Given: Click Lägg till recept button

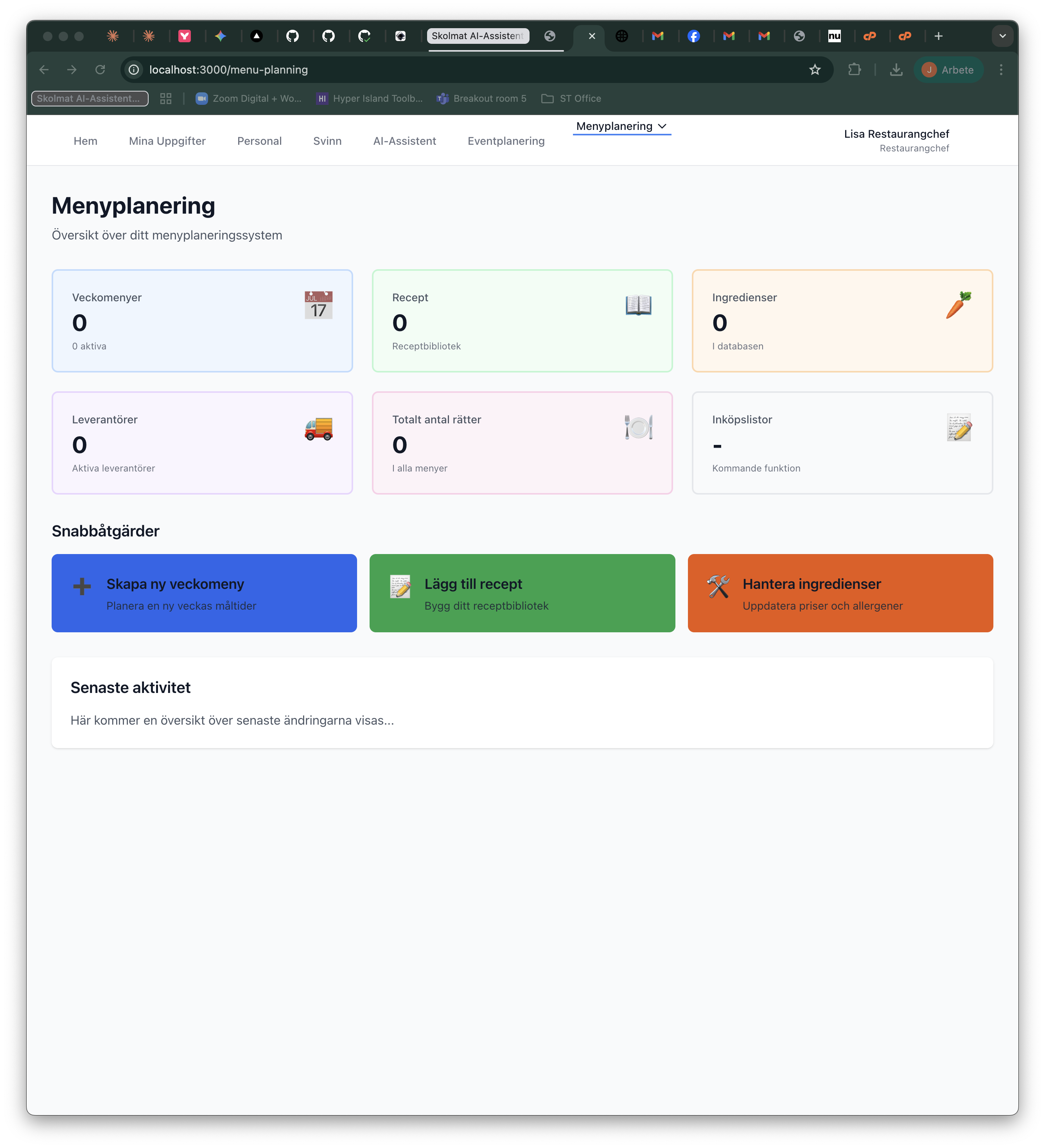Looking at the screenshot, I should pyautogui.click(x=522, y=593).
